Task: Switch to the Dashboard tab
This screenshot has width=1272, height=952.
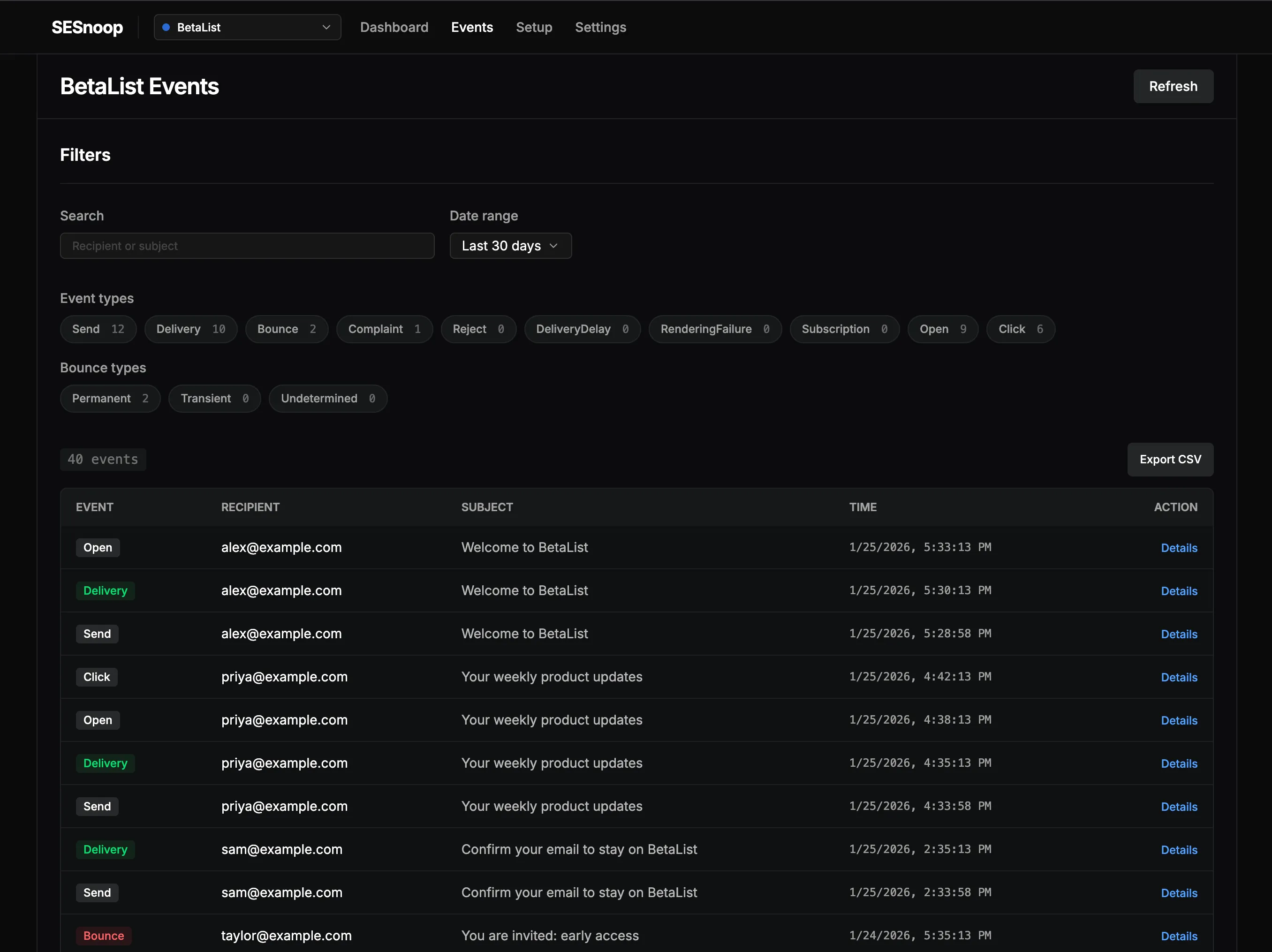Action: coord(394,27)
